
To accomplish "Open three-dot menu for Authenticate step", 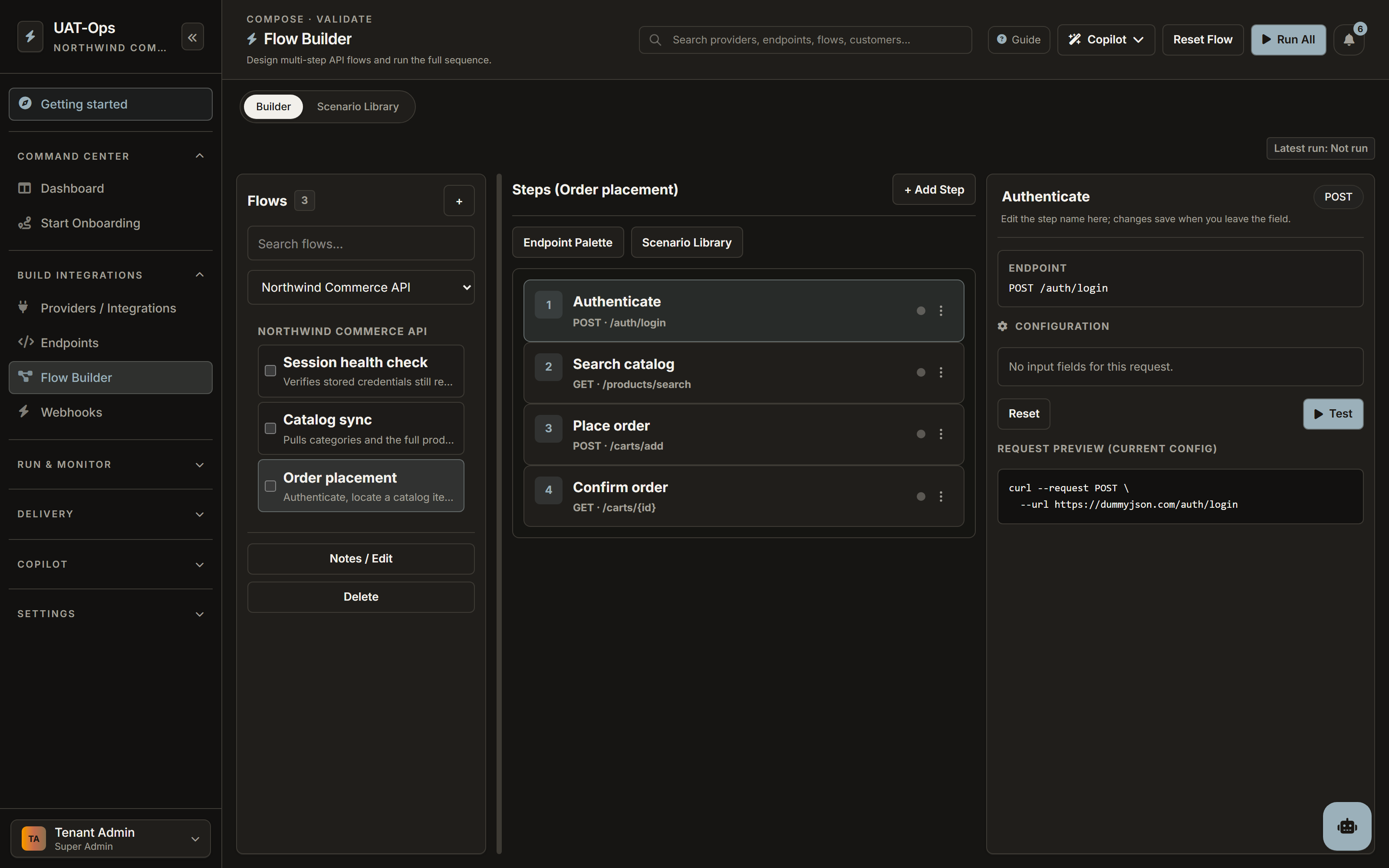I will [941, 311].
